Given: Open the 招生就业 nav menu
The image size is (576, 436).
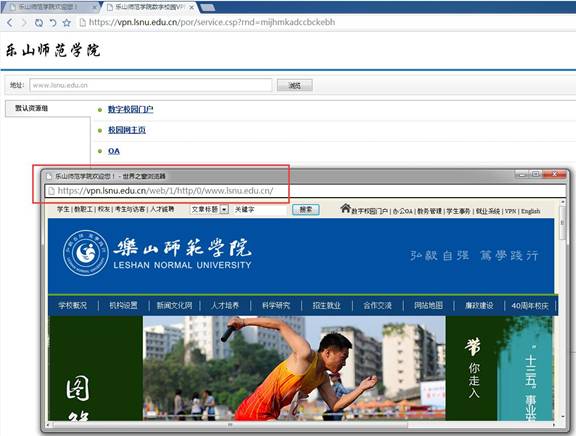Looking at the screenshot, I should (x=327, y=305).
